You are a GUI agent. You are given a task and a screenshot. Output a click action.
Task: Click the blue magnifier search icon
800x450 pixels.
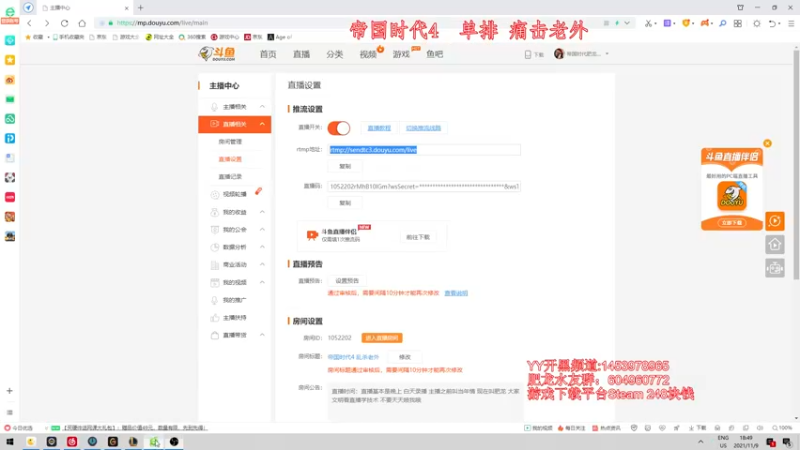click(x=722, y=23)
